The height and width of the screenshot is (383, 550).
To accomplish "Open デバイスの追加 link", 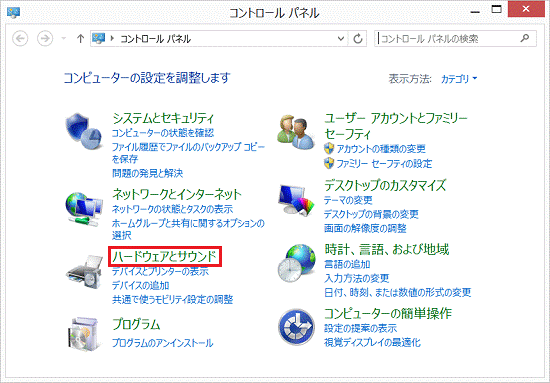I will [x=141, y=285].
